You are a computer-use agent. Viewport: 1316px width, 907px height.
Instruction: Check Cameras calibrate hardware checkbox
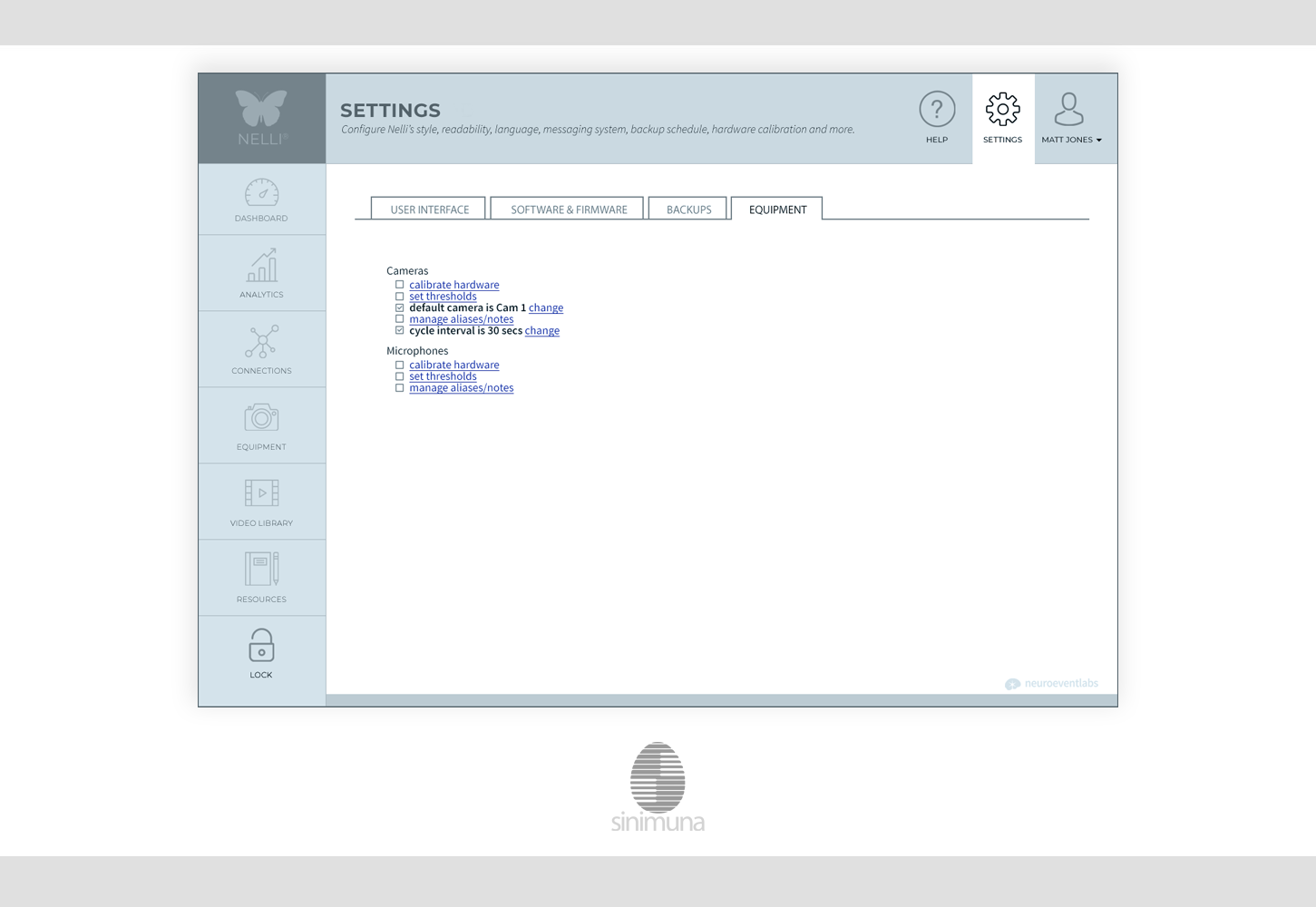(399, 285)
